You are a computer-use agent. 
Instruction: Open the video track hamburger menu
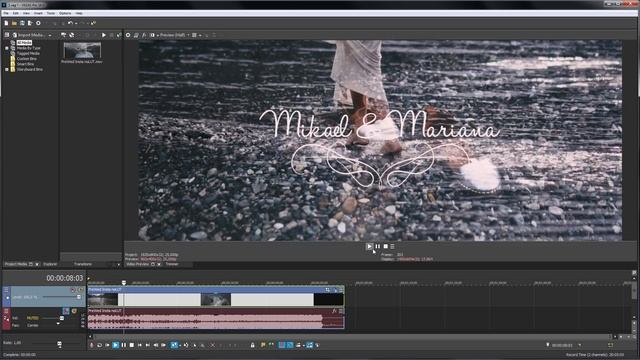click(7, 290)
